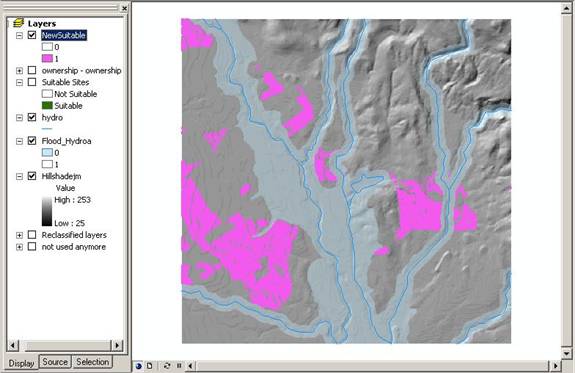
Task: Click the Refresh map icon
Action: click(167, 366)
